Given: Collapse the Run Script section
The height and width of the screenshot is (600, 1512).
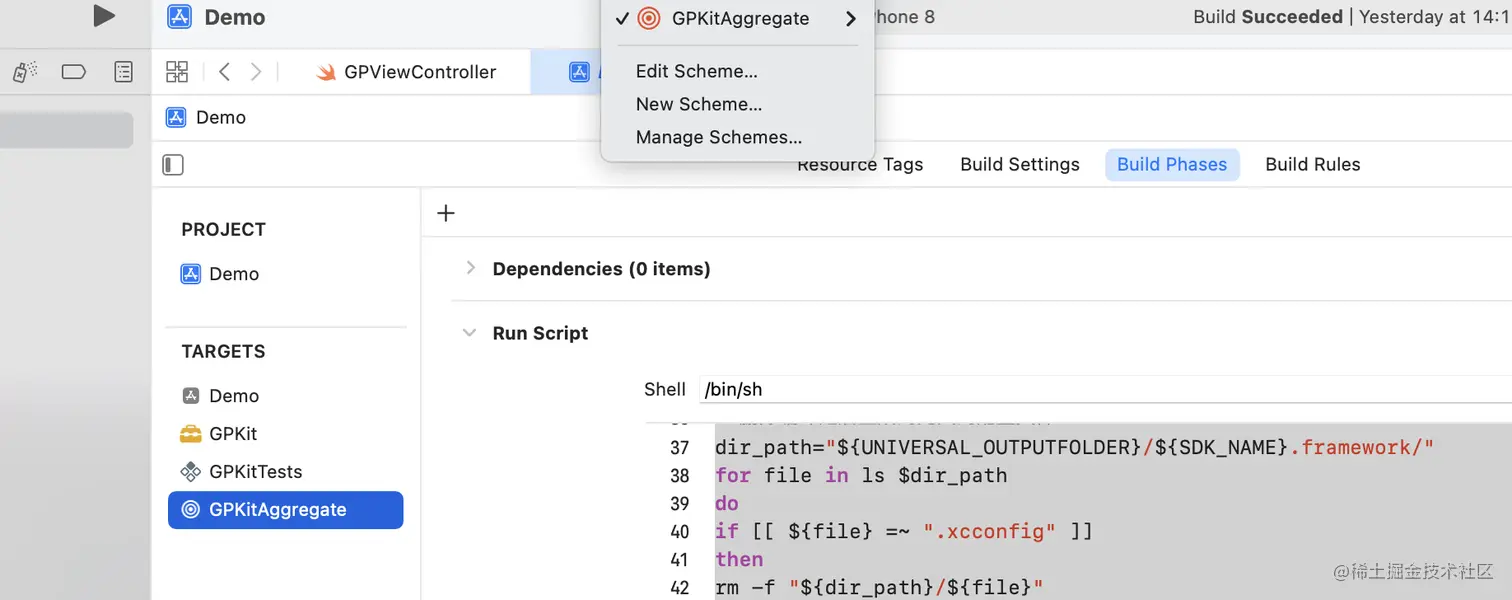Looking at the screenshot, I should [x=469, y=333].
